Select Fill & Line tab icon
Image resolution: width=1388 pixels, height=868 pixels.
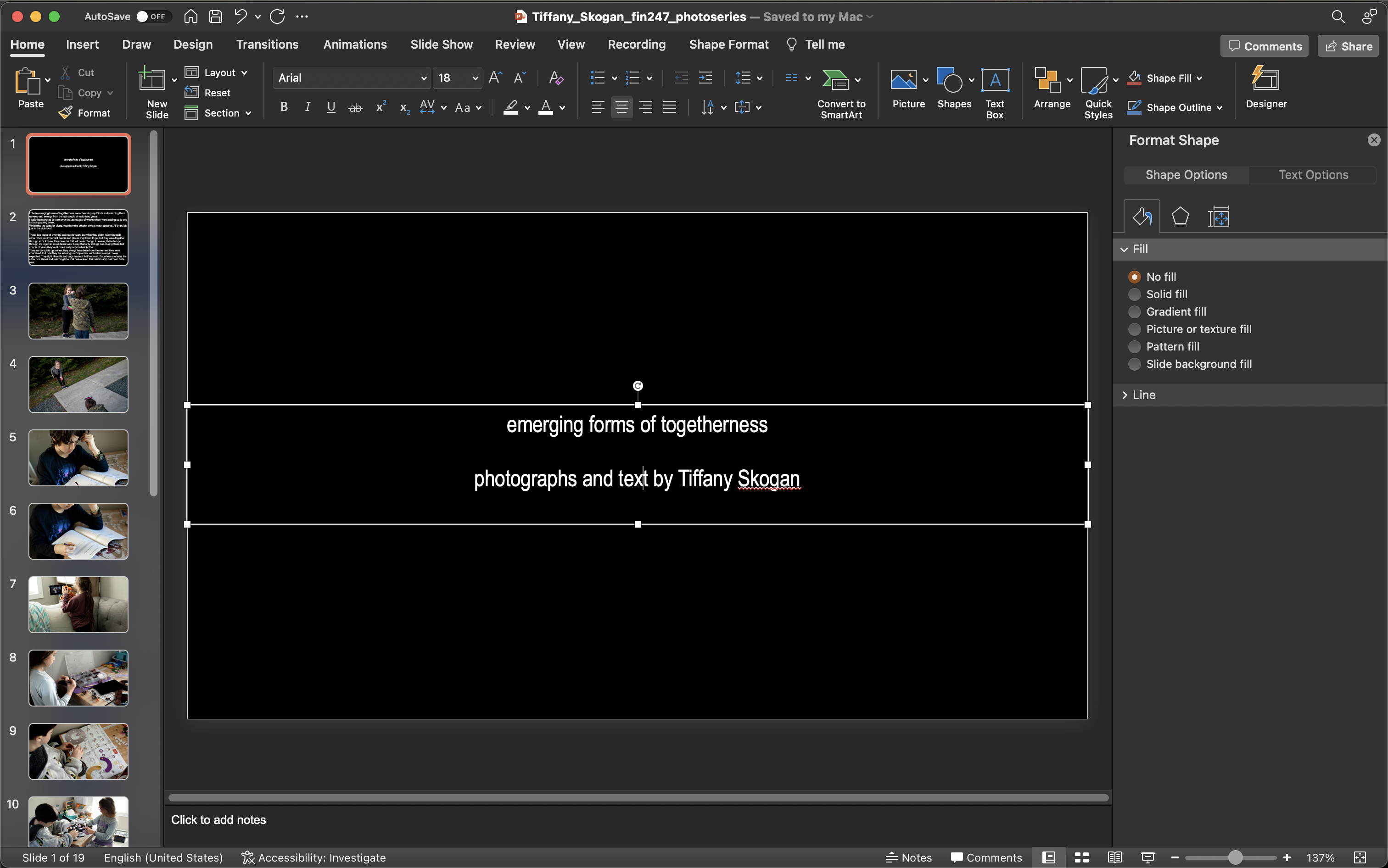tap(1142, 217)
